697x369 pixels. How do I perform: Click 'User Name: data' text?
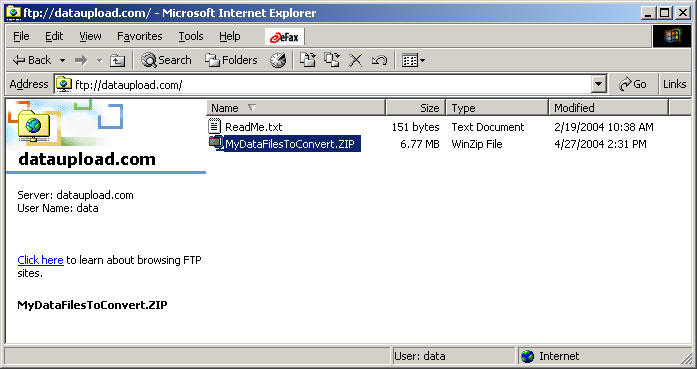[x=58, y=208]
